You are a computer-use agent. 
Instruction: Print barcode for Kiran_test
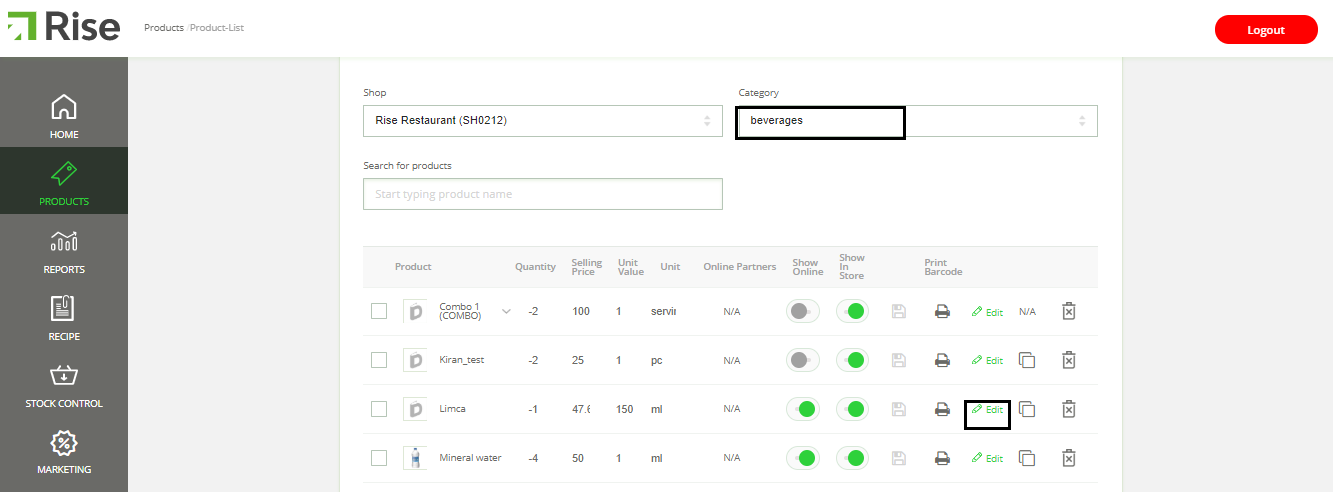(x=942, y=360)
